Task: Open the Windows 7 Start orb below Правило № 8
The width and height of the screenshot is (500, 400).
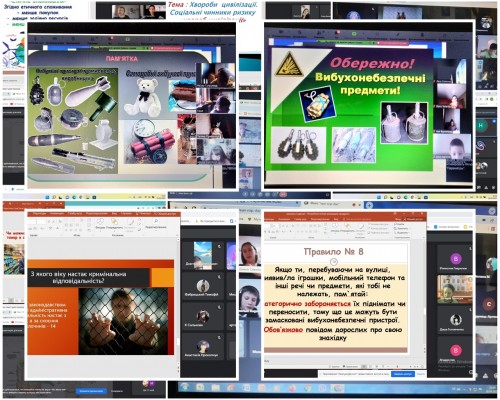Action: tap(185, 388)
